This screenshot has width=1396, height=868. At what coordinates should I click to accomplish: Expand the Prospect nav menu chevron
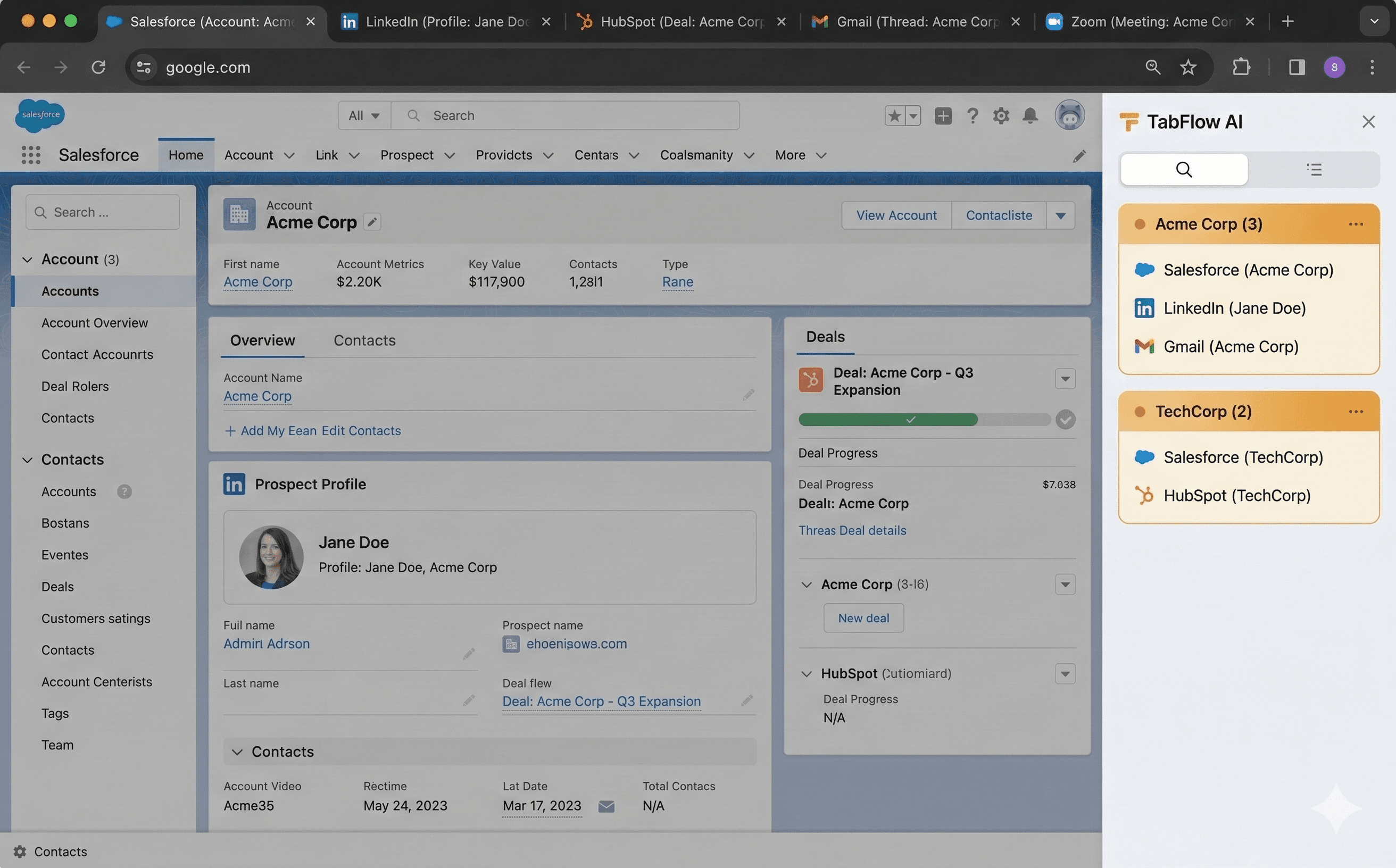pyautogui.click(x=449, y=156)
